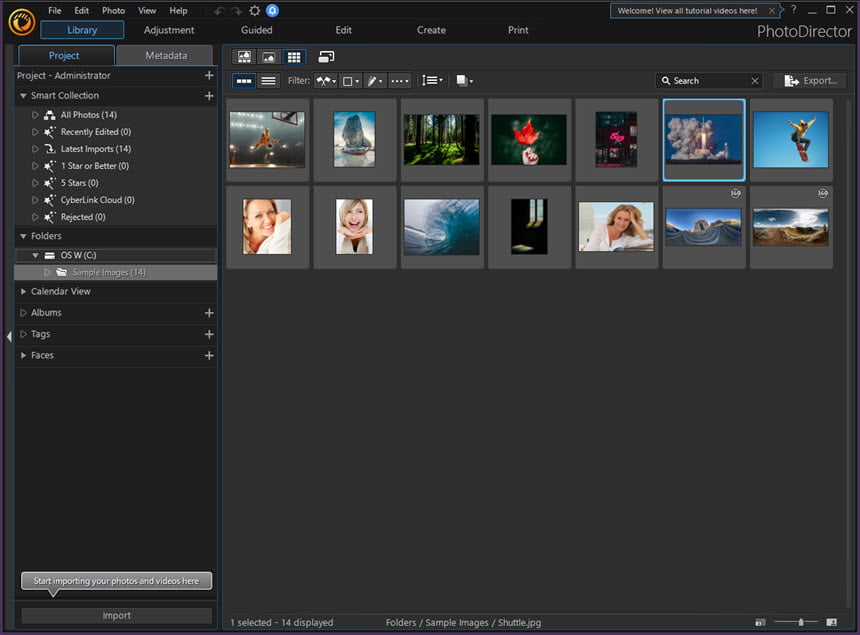Open the sort order dropdown
The height and width of the screenshot is (635, 860).
click(432, 81)
